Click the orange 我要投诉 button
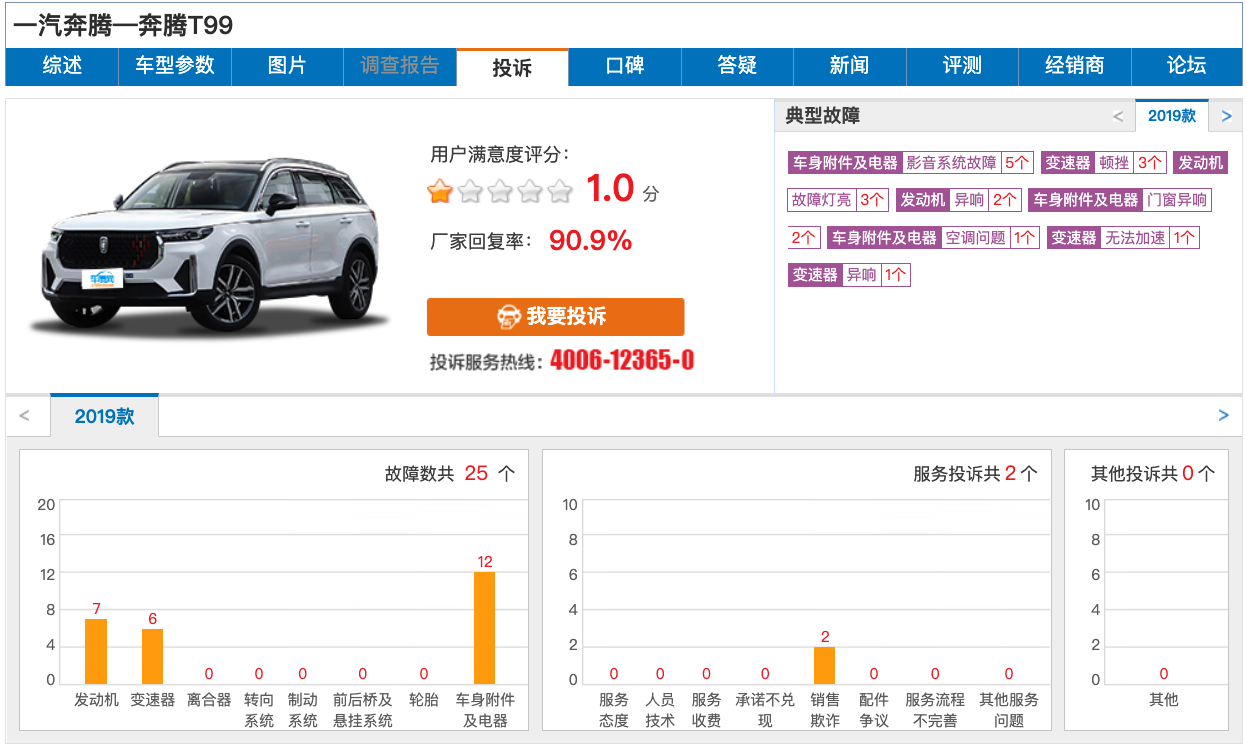This screenshot has height=747, width=1247. [555, 317]
